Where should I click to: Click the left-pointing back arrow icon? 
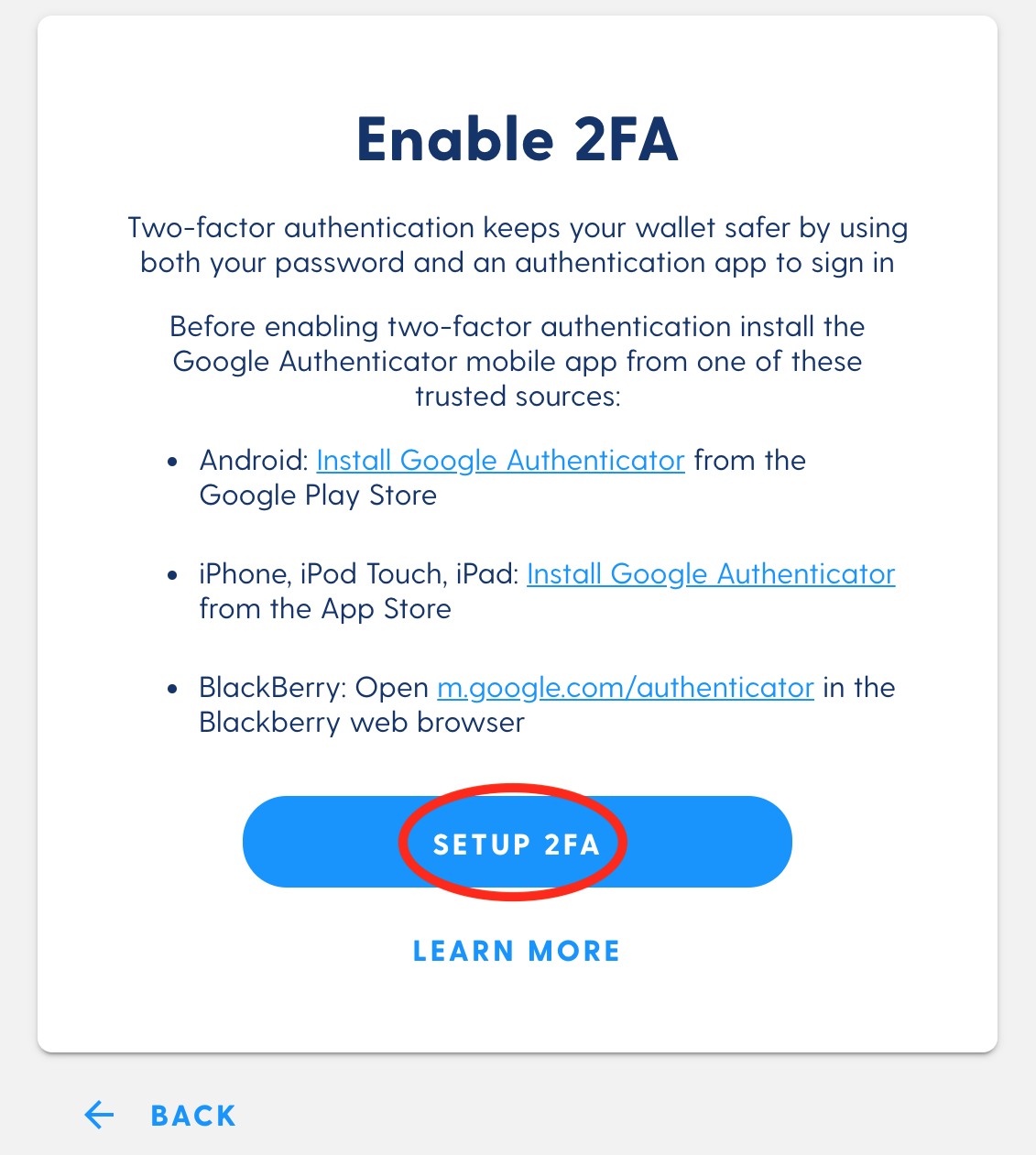click(x=99, y=1115)
